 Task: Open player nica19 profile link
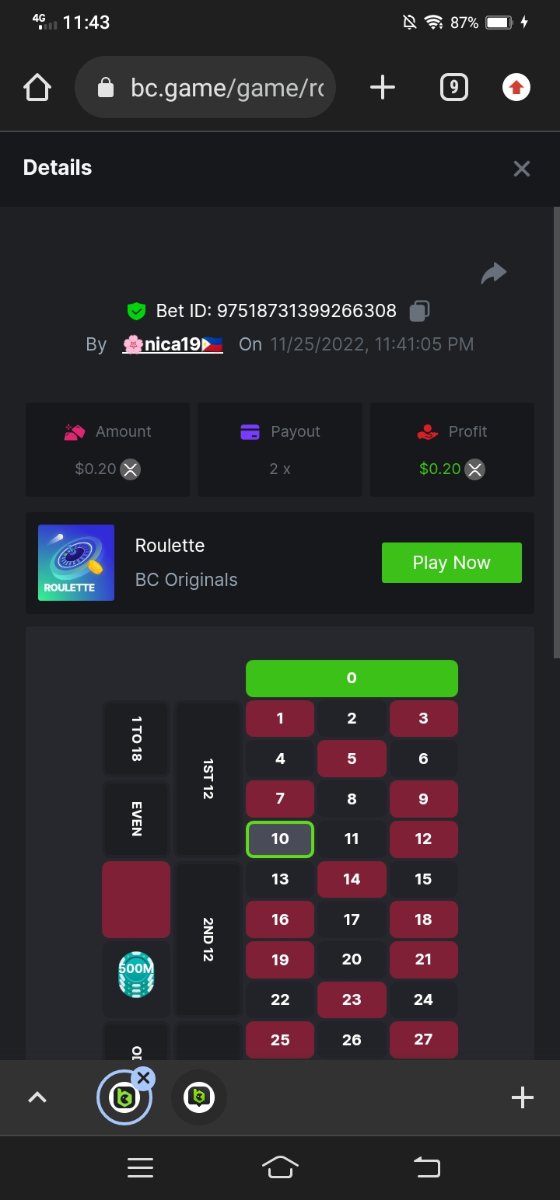coord(171,344)
